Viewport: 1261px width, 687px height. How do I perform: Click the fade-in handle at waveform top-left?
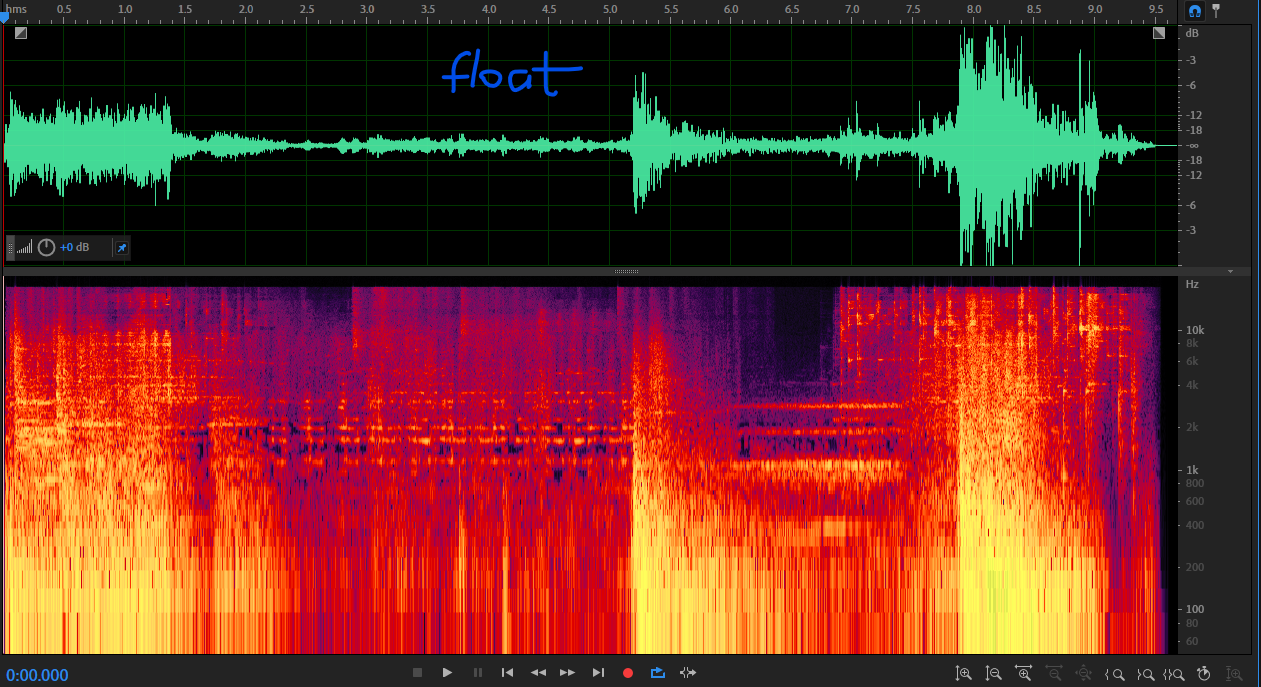pos(21,33)
